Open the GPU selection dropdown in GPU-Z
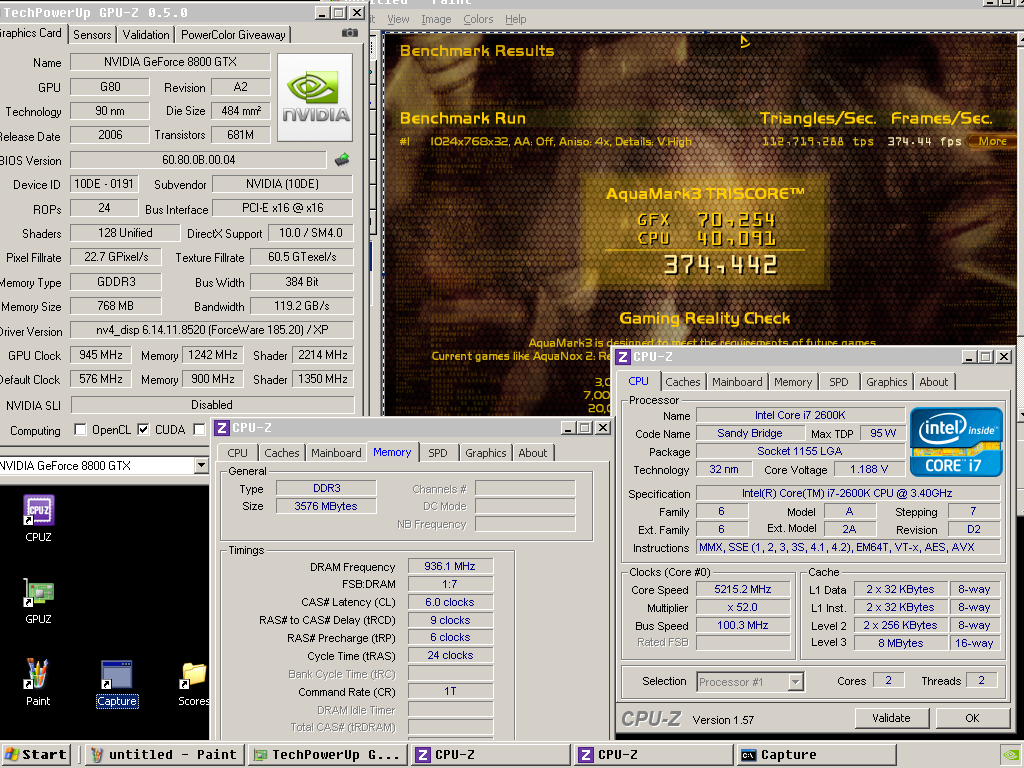The image size is (1024, 768). (201, 466)
